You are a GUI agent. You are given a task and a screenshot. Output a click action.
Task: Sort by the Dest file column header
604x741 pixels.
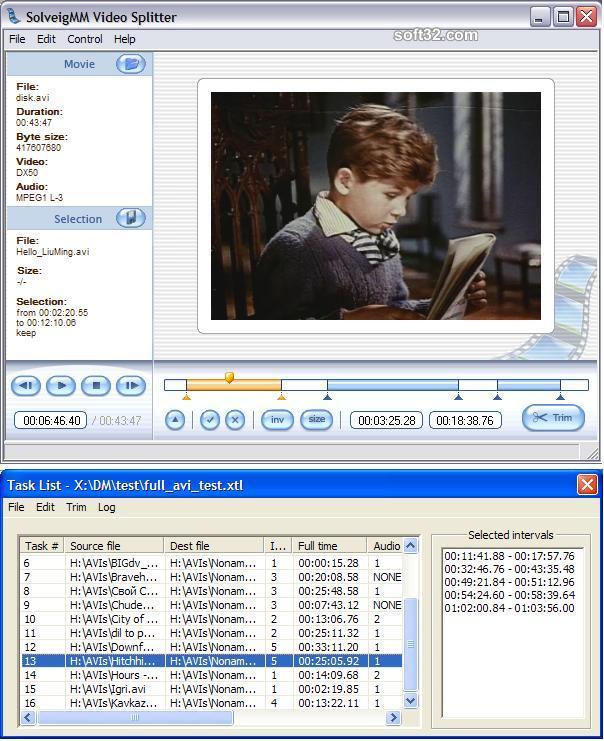coord(214,546)
